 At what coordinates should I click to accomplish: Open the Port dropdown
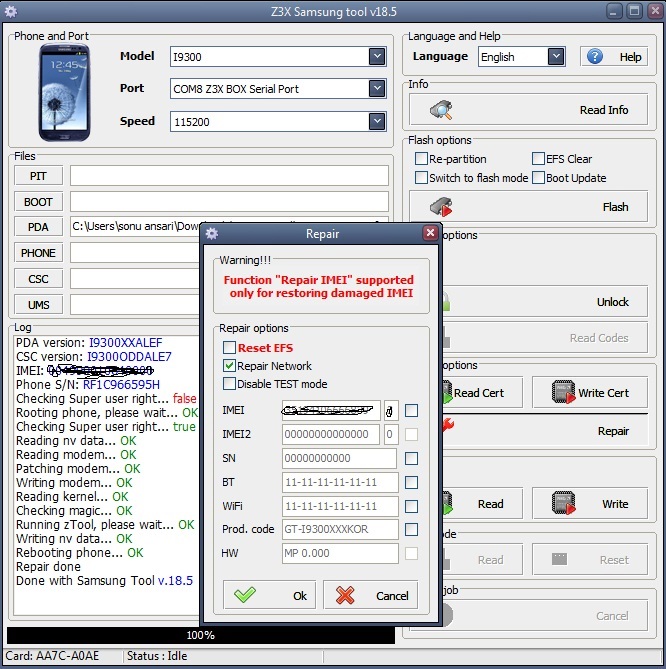(377, 88)
